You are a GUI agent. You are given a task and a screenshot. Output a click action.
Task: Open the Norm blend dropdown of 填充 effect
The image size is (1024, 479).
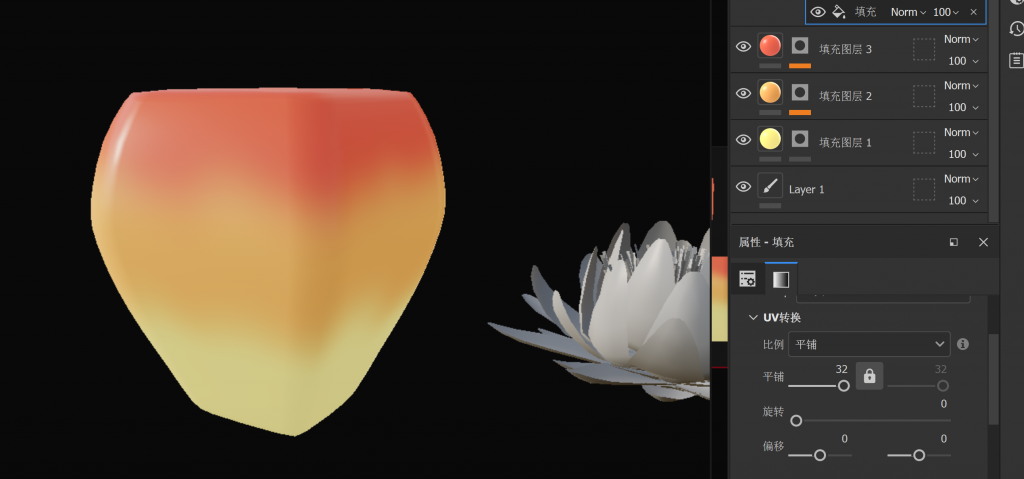click(x=908, y=12)
